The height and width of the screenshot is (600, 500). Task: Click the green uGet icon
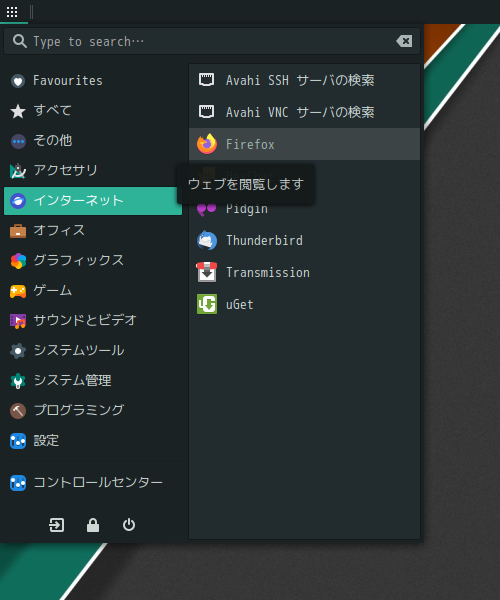[x=207, y=304]
